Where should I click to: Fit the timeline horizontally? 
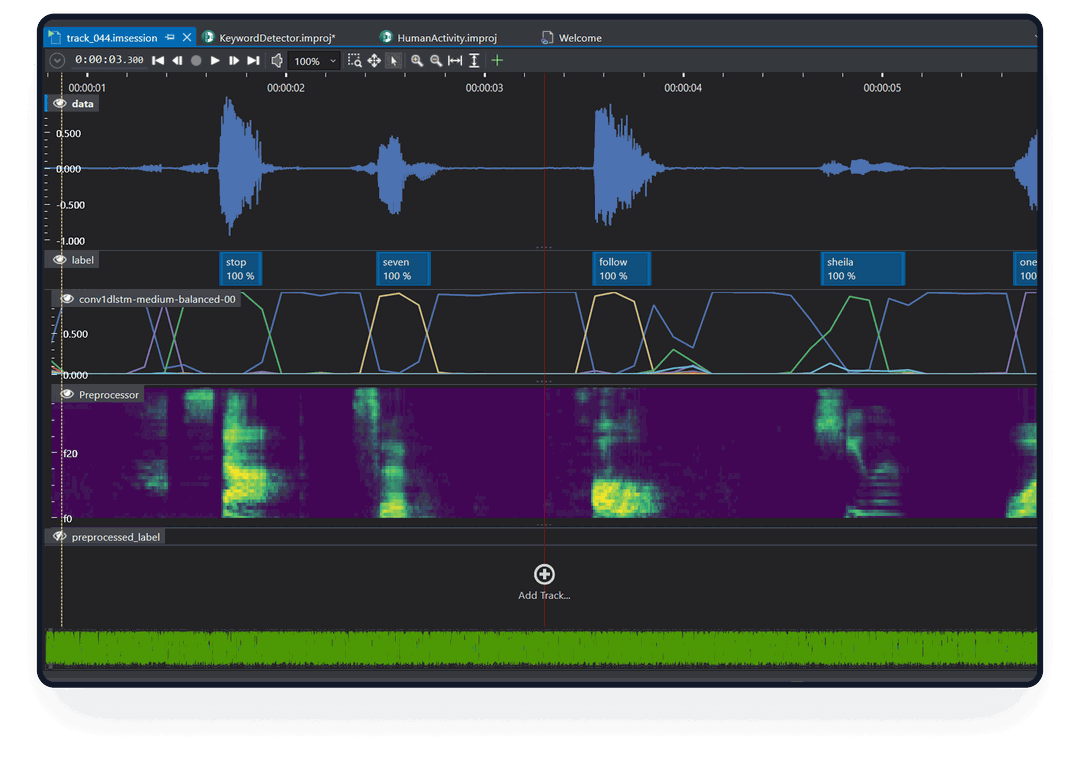[x=455, y=61]
